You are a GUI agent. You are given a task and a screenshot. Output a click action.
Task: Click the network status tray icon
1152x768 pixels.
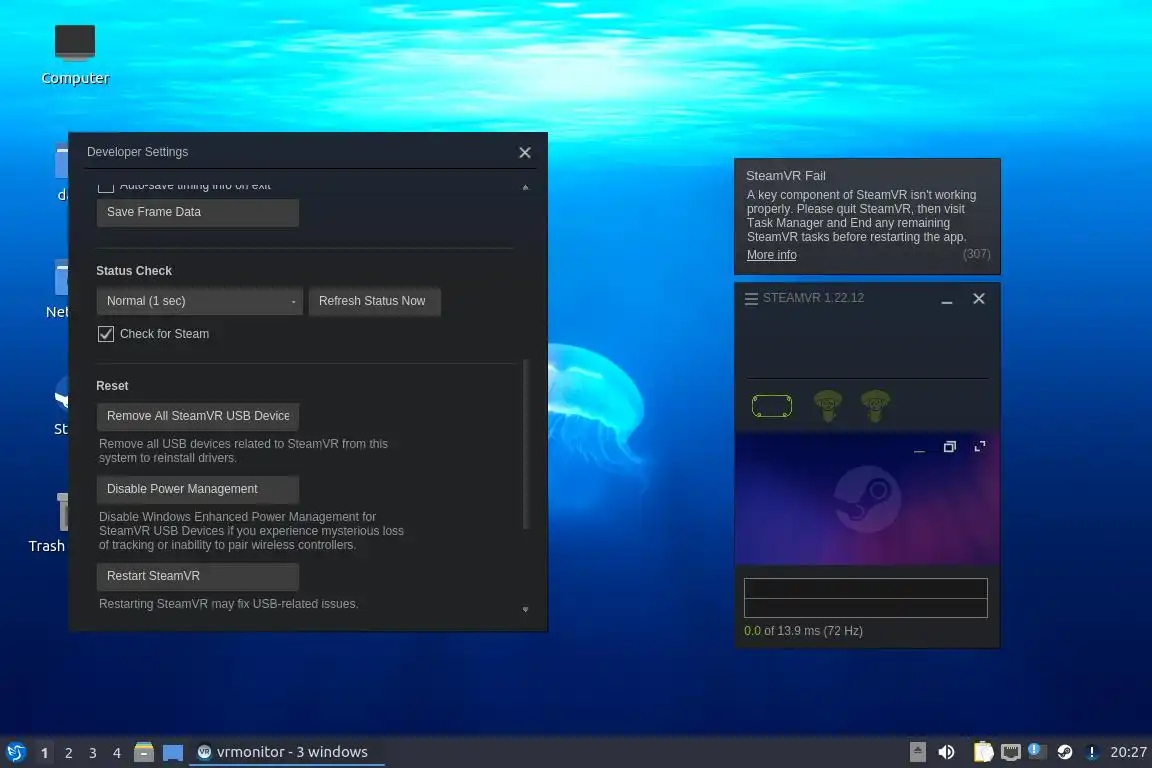(x=1011, y=752)
